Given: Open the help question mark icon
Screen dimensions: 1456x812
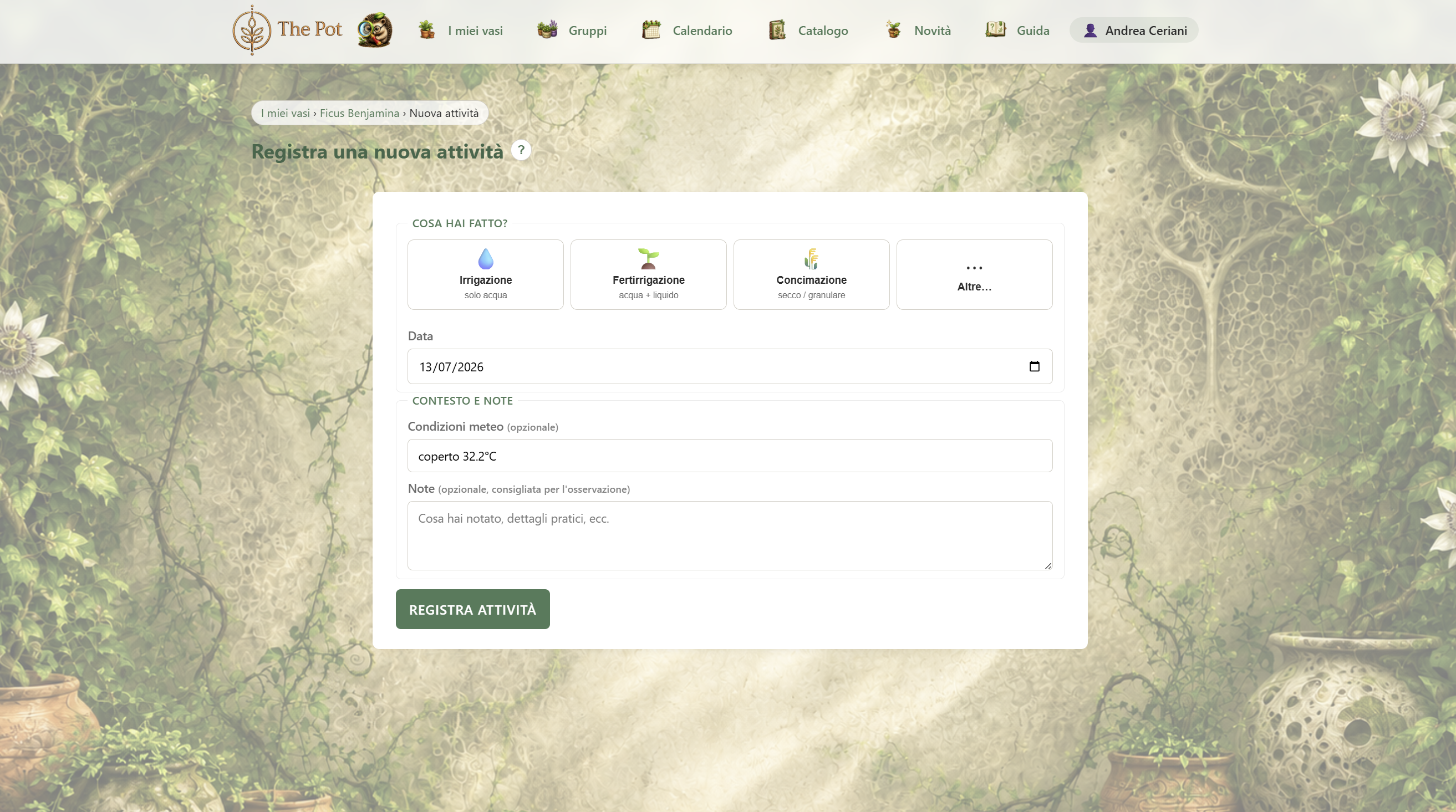Looking at the screenshot, I should 521,150.
